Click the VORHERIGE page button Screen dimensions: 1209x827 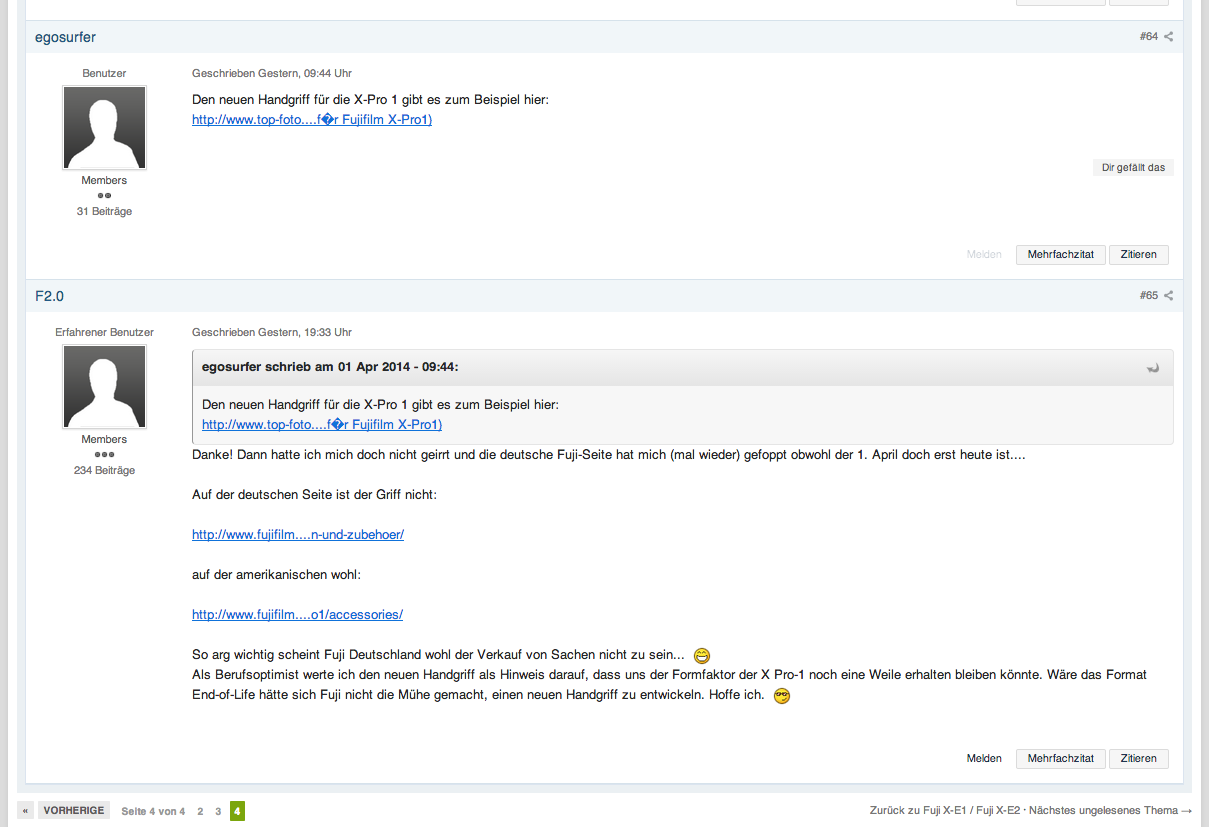point(73,811)
